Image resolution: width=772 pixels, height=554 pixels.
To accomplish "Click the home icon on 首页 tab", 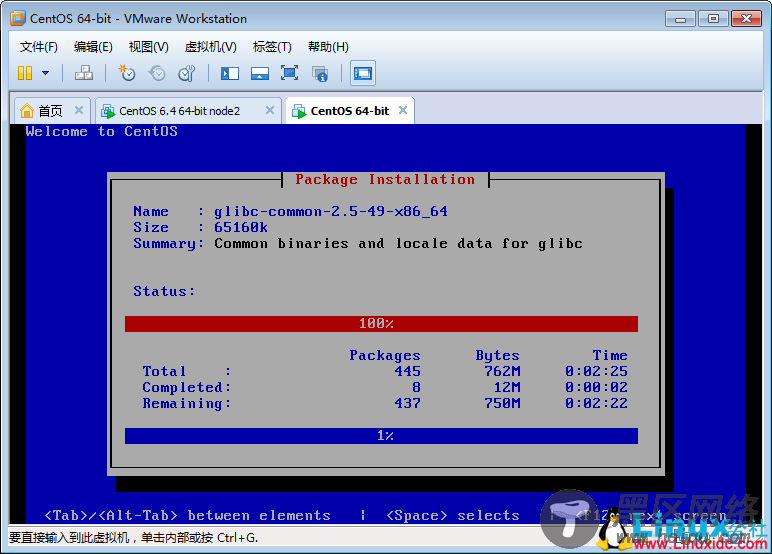I will tap(27, 111).
